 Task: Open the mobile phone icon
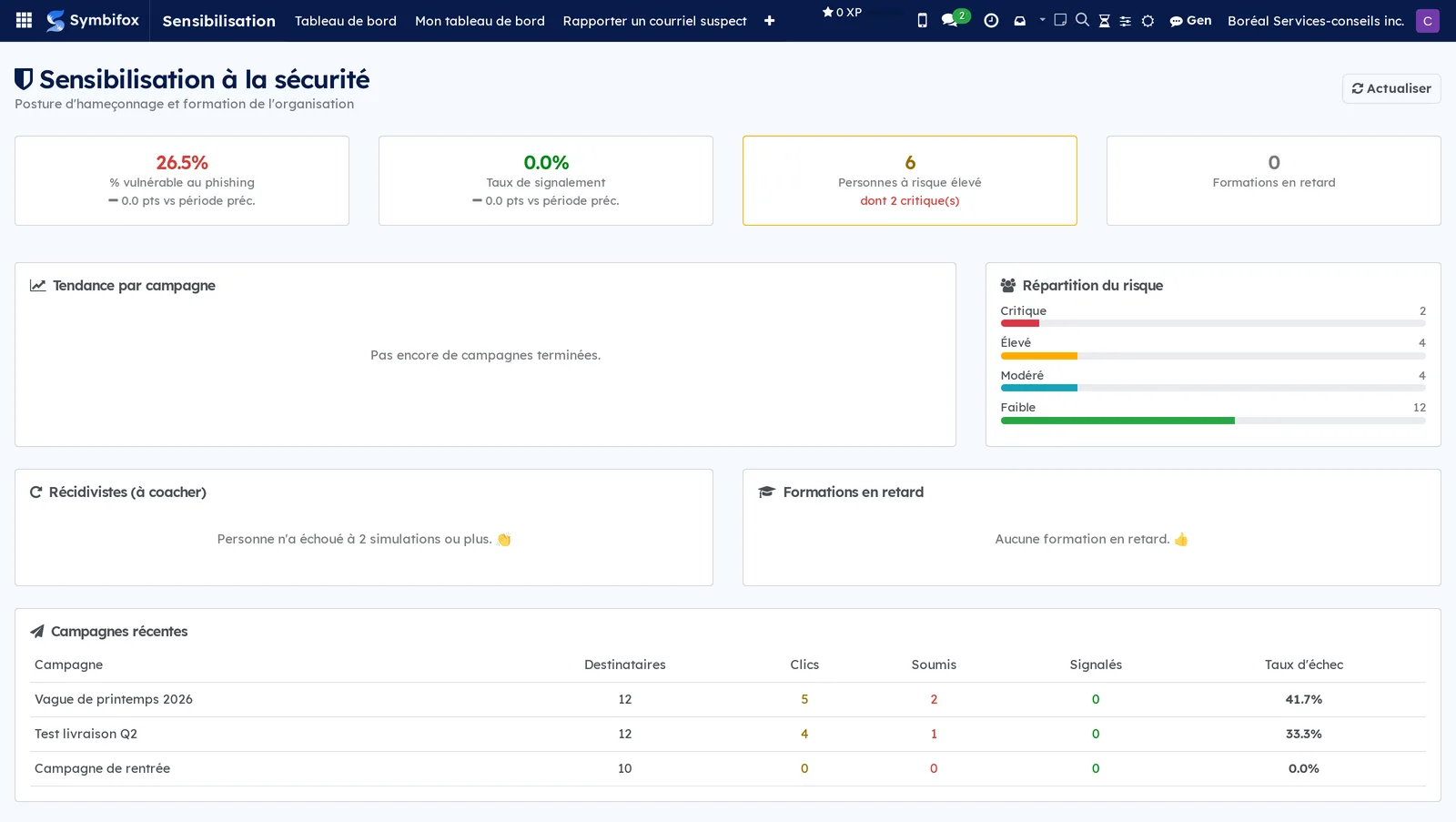pyautogui.click(x=922, y=20)
